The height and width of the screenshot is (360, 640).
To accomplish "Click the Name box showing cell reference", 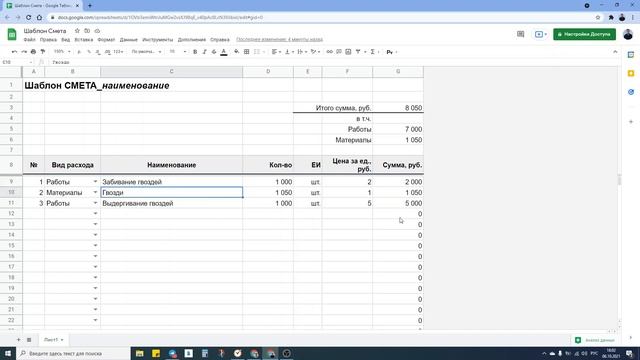I will point(17,62).
